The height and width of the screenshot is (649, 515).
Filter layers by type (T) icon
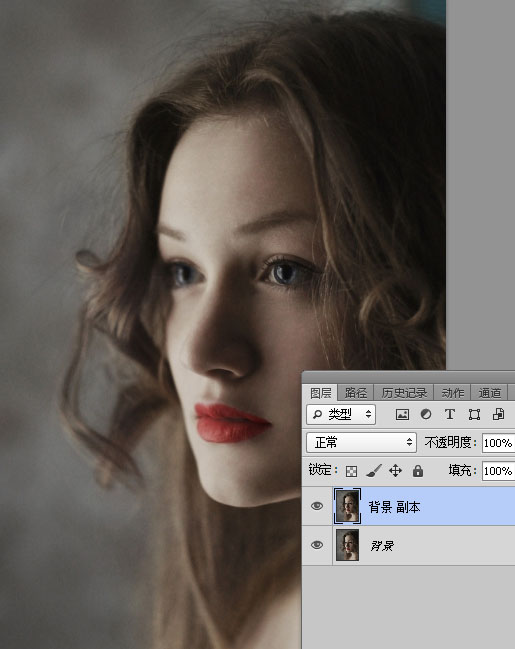click(x=450, y=414)
